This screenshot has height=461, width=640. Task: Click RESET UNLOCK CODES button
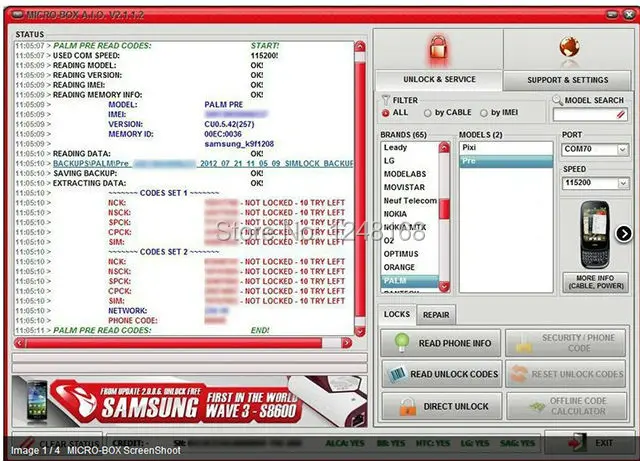(x=566, y=374)
